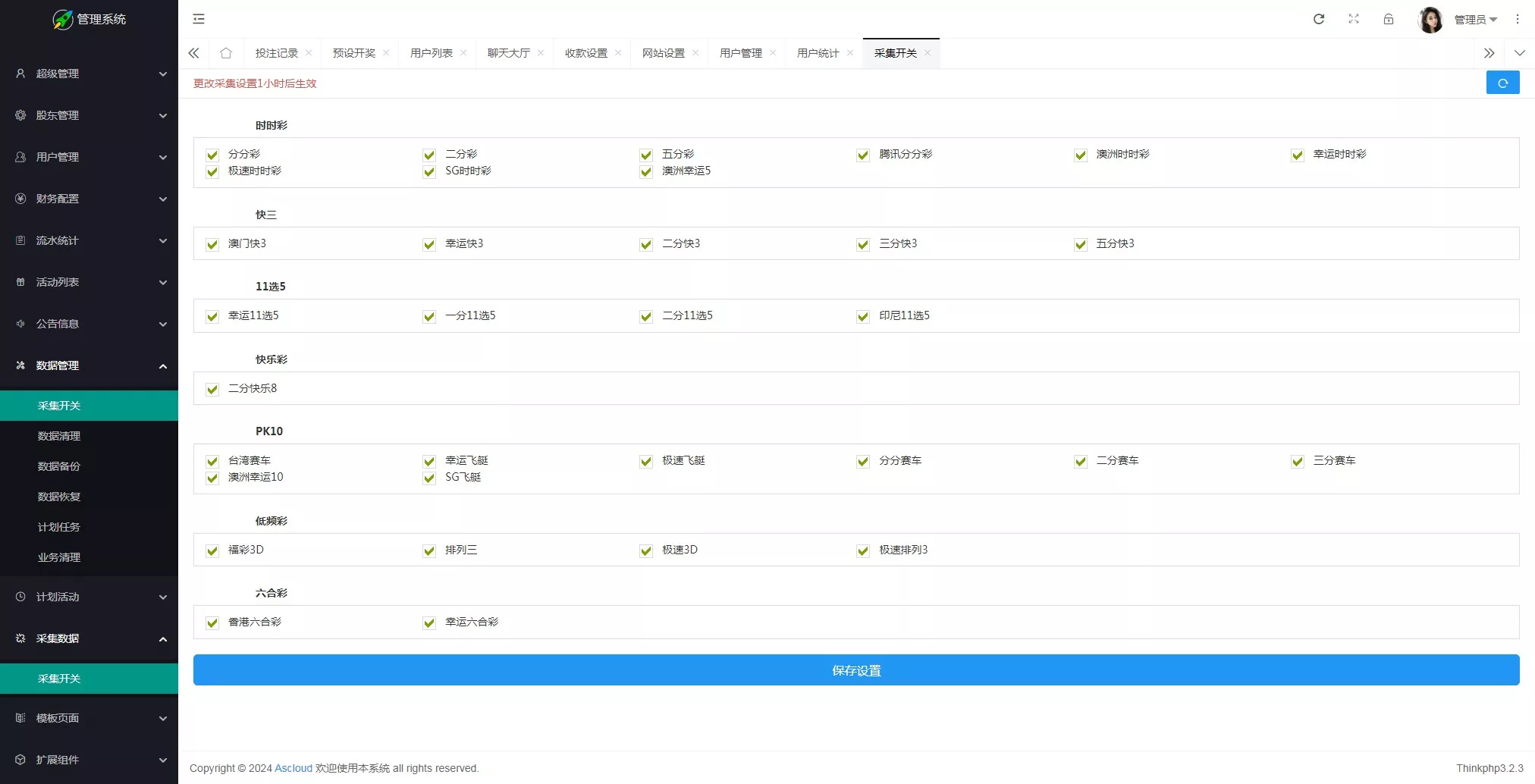Open the Ascloud footer link
Screen dimensions: 1535x784
293,768
